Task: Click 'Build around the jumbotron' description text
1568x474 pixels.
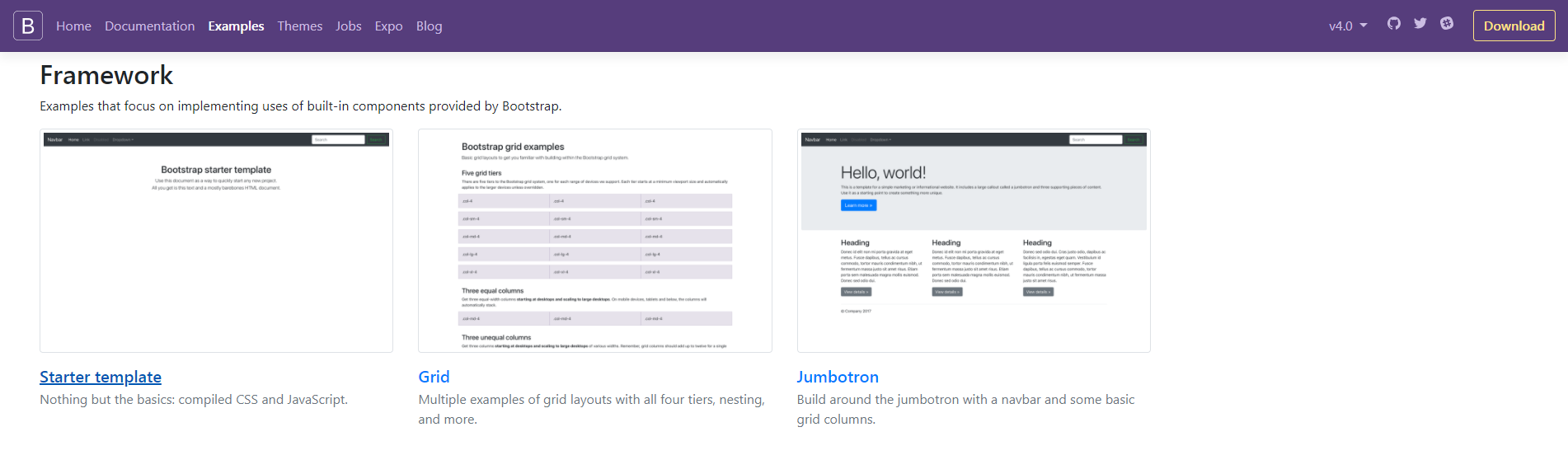Action: [x=965, y=410]
